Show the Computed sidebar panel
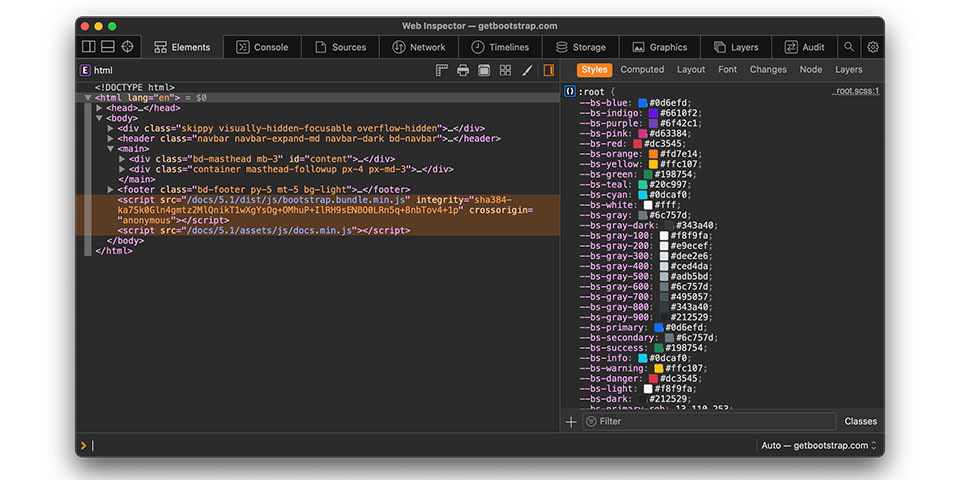This screenshot has height=480, width=960. point(642,70)
